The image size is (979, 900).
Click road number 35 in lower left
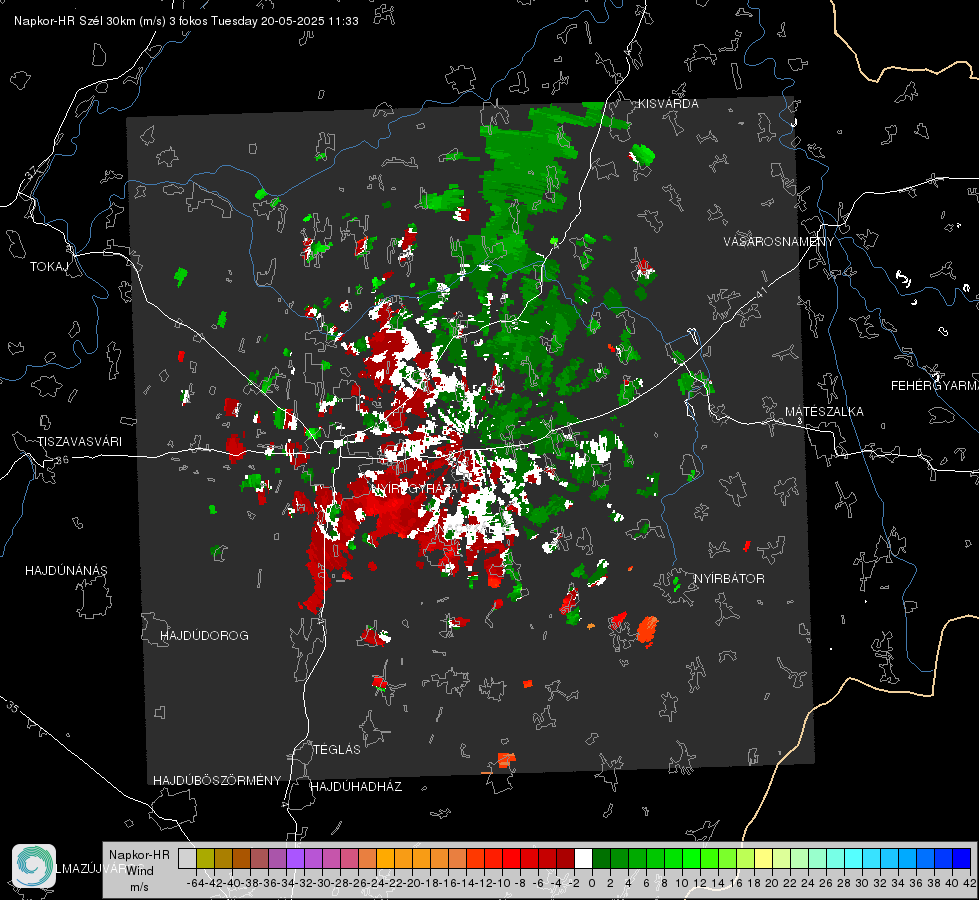(x=13, y=707)
